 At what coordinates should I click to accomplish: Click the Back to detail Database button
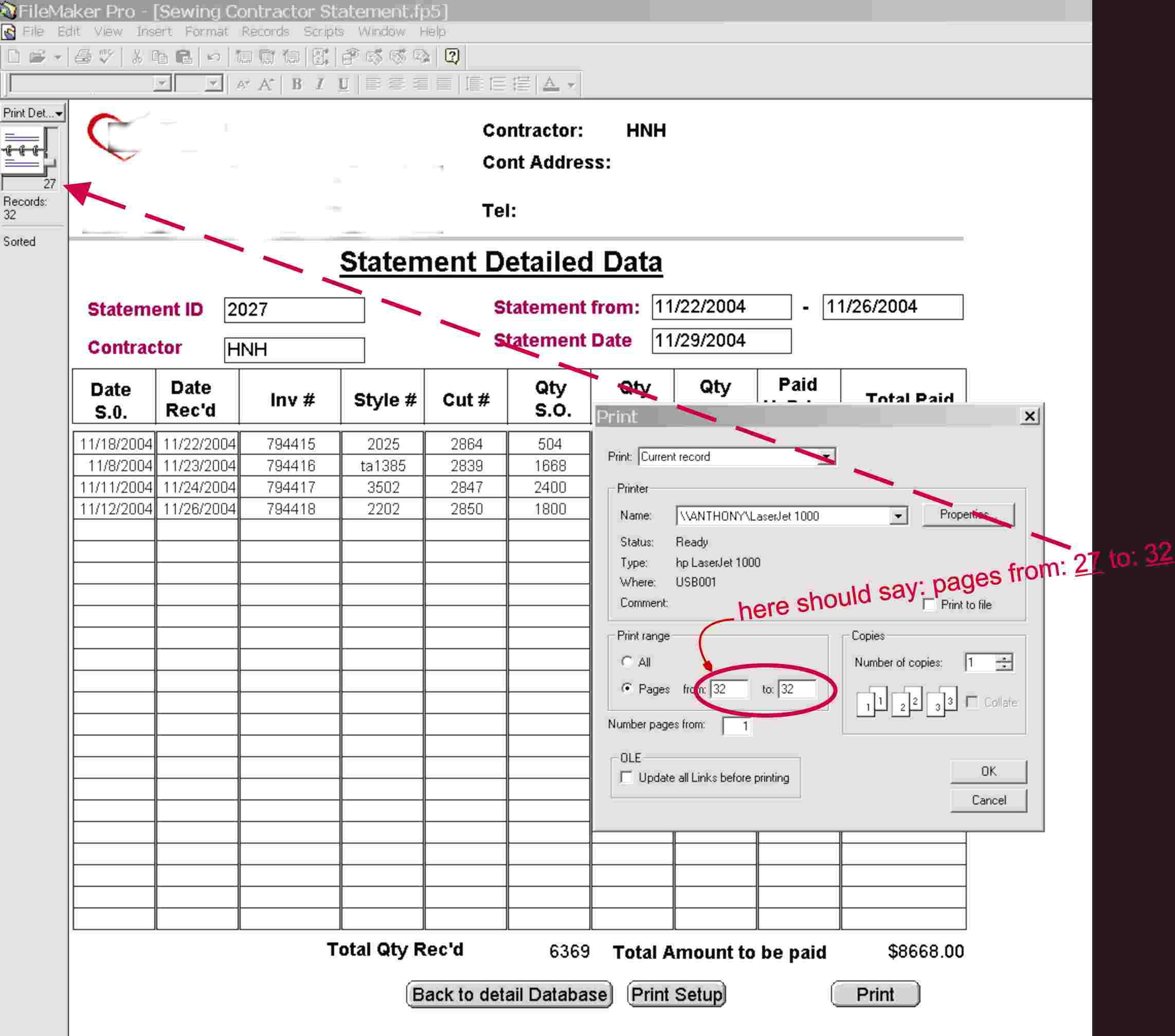click(509, 994)
